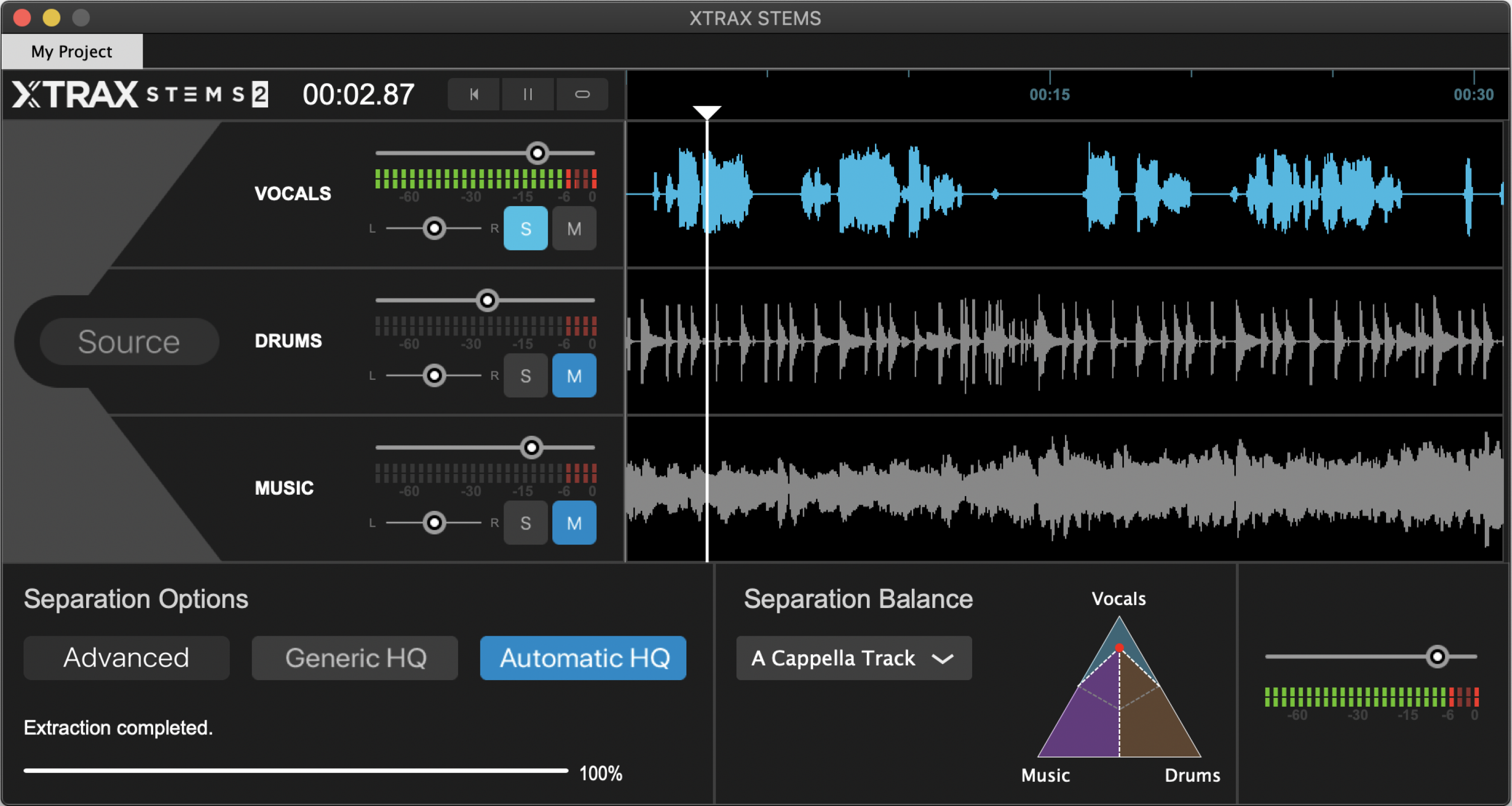Screen dimensions: 1512x806
Task: Open Advanced separation options
Action: coord(126,658)
